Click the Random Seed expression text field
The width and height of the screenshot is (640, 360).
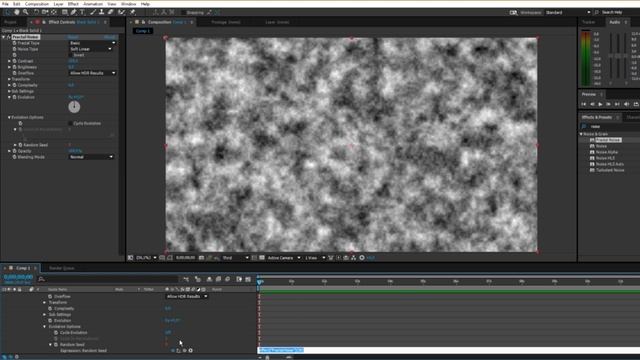(449, 350)
